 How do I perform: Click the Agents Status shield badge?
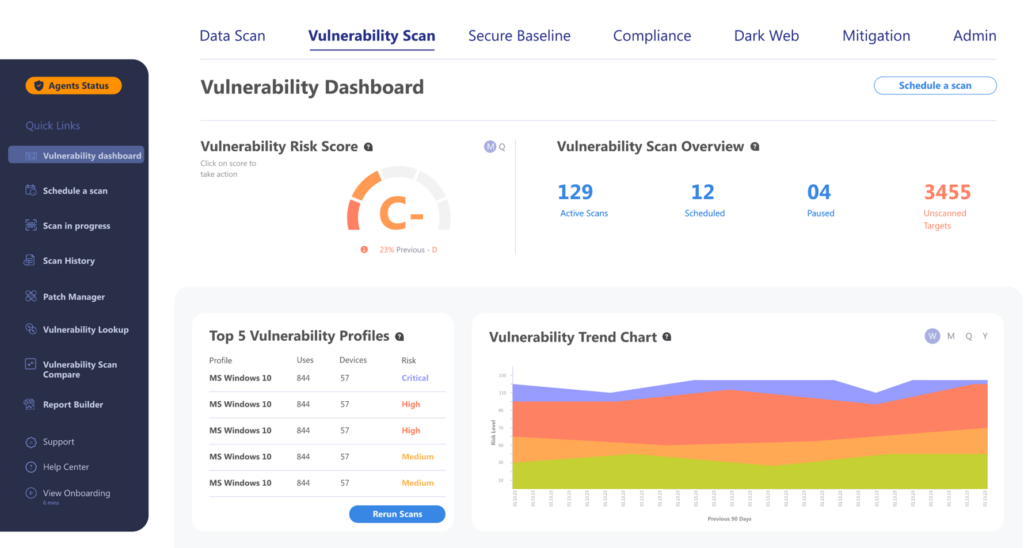coord(73,86)
